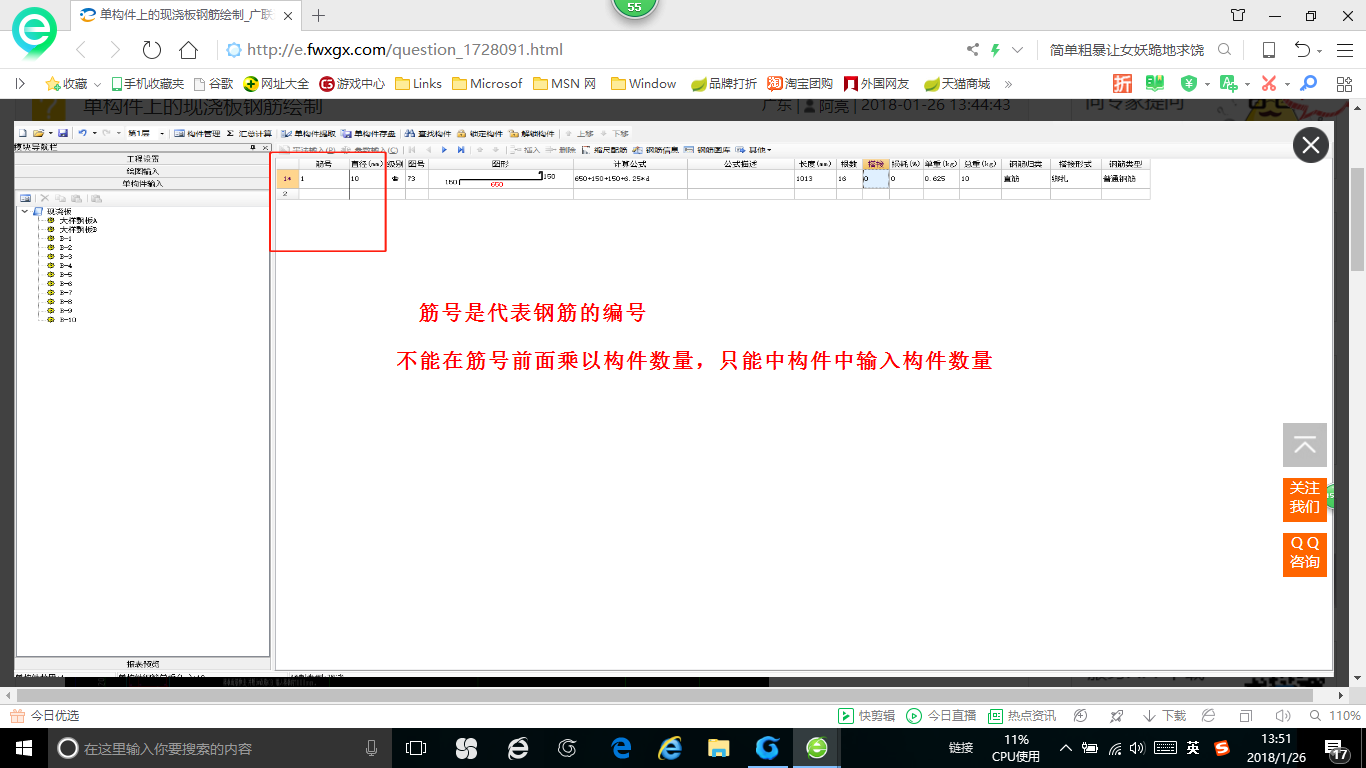The width and height of the screenshot is (1366, 768).
Task: Click the 快剪辑 status bar icon
Action: click(866, 716)
